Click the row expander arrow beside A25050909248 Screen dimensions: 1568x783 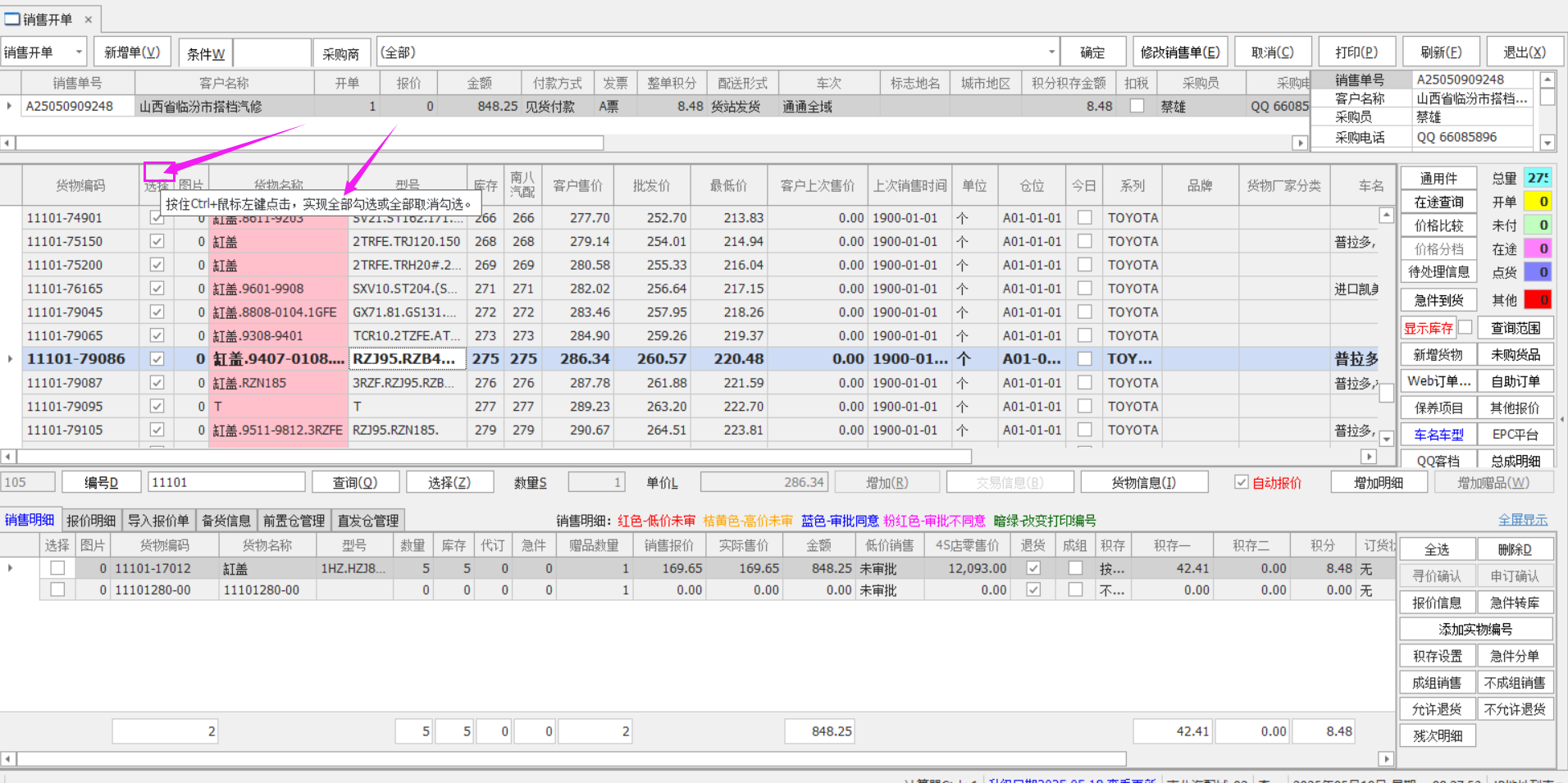(9, 106)
